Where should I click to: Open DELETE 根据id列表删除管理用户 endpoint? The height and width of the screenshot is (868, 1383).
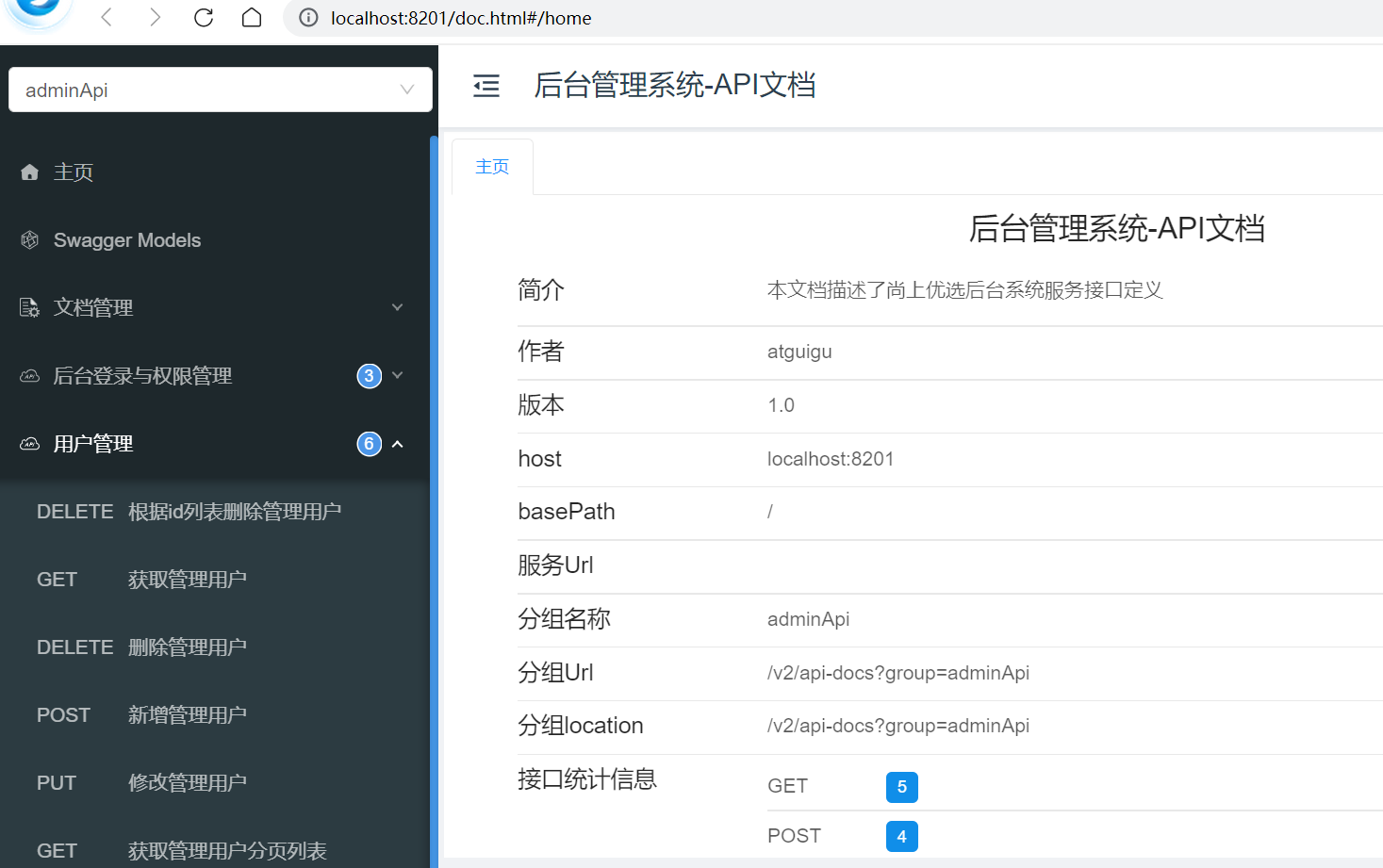[x=189, y=512]
